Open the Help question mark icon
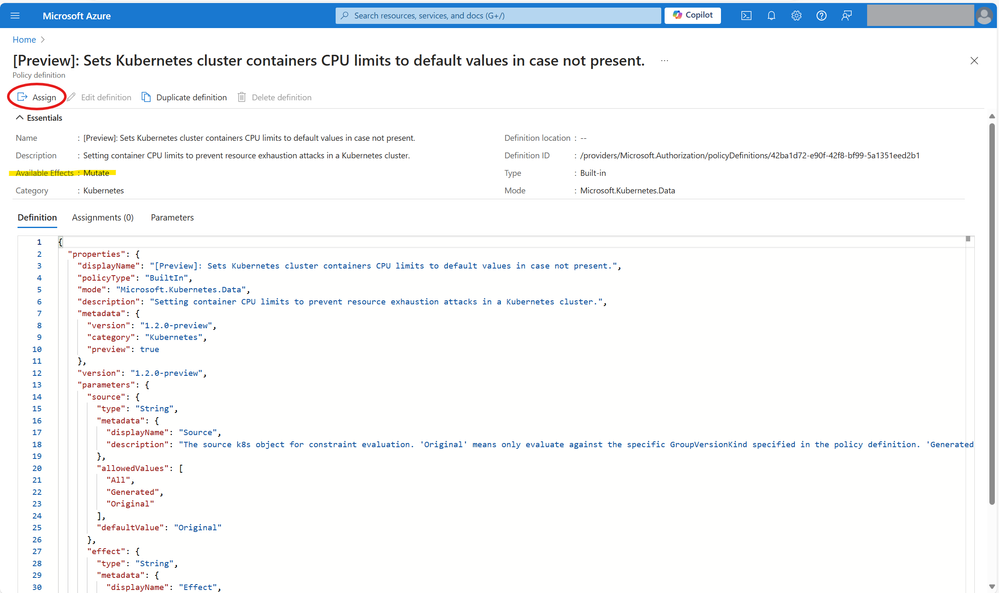999x593 pixels. (x=821, y=15)
